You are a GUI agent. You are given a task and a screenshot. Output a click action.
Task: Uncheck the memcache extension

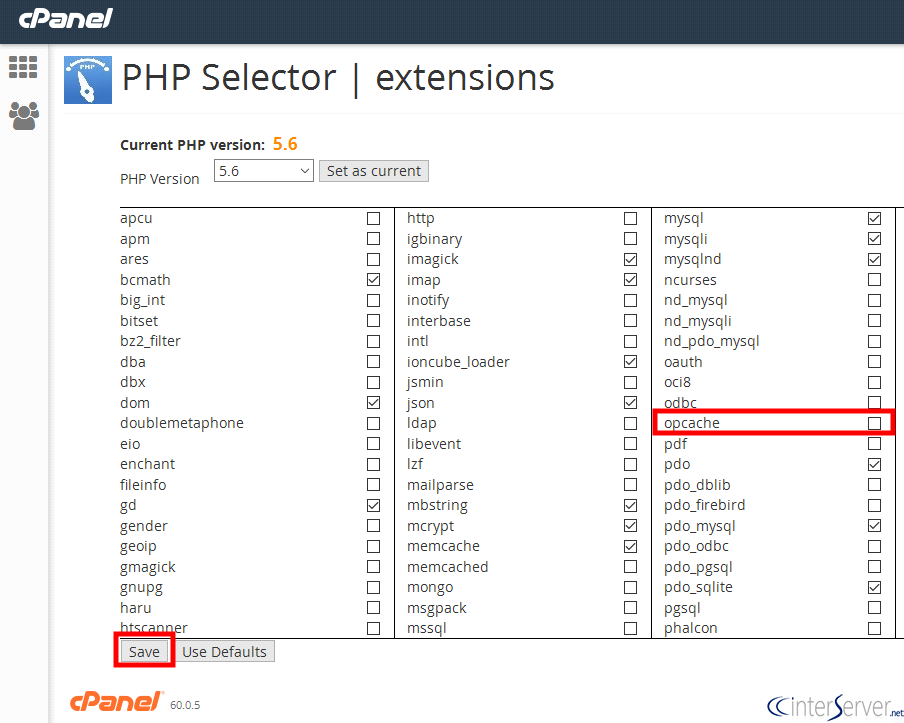click(x=631, y=546)
